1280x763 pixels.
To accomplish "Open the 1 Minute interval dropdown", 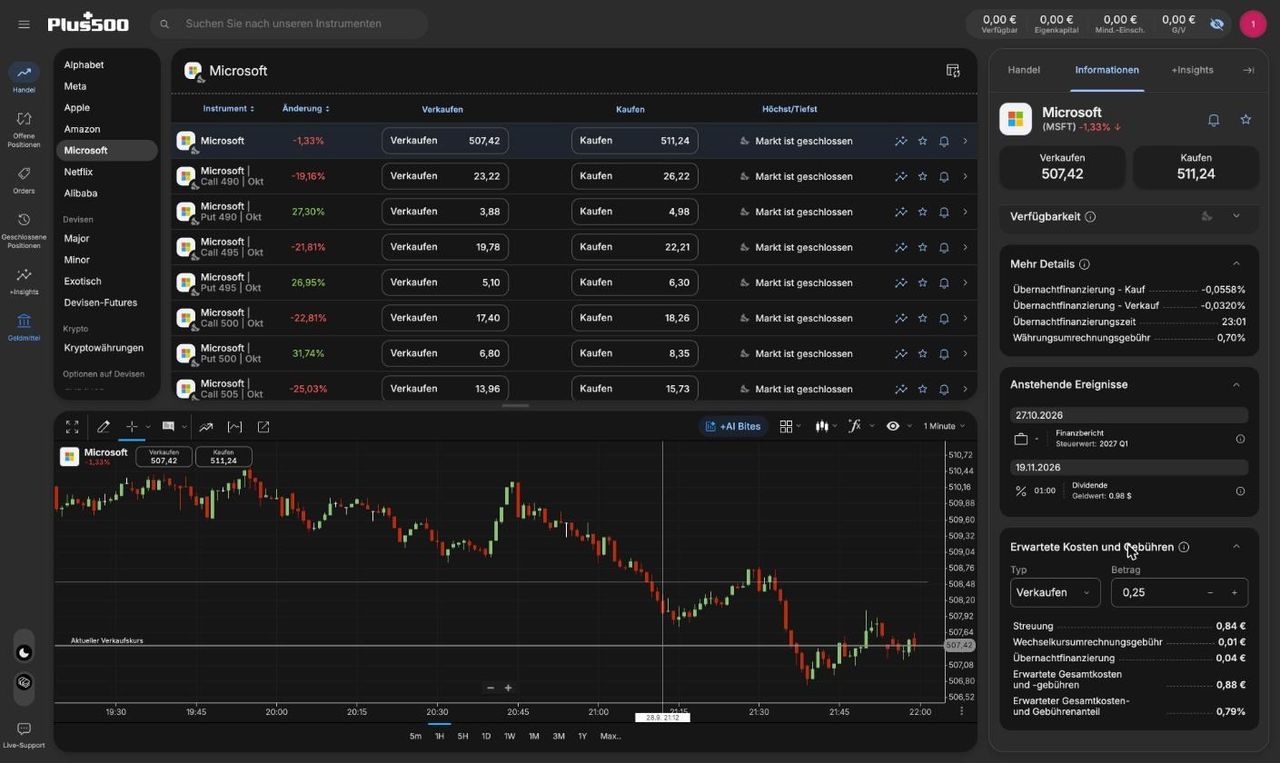I will tap(944, 426).
